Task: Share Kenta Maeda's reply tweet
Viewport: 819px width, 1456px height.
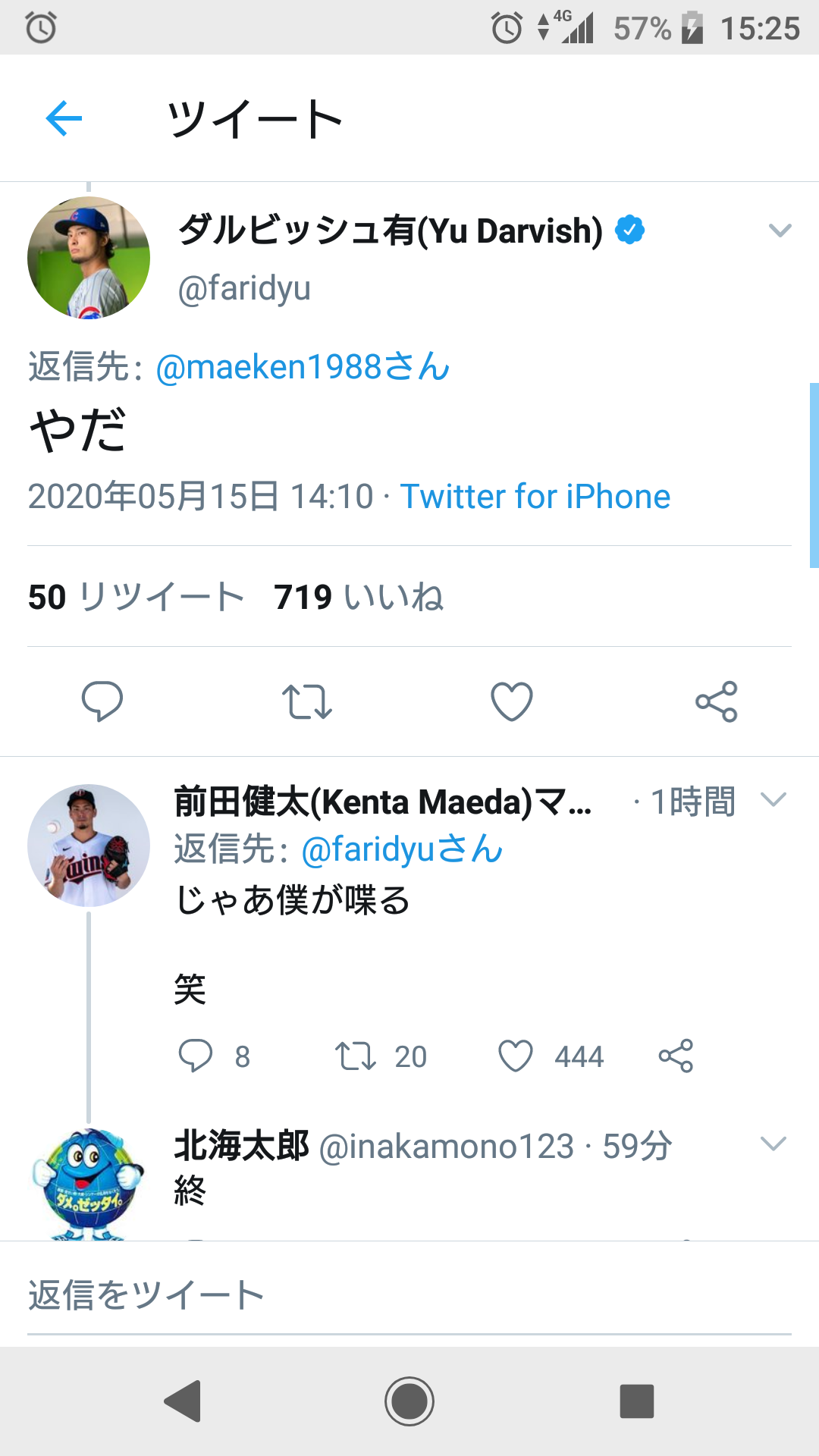Action: (x=676, y=1056)
